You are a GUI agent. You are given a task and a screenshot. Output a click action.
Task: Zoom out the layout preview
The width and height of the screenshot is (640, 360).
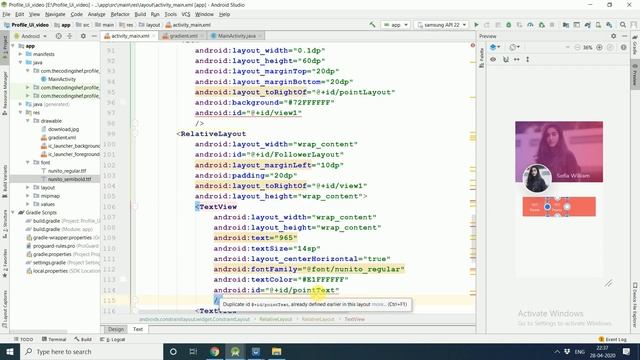pyautogui.click(x=577, y=47)
